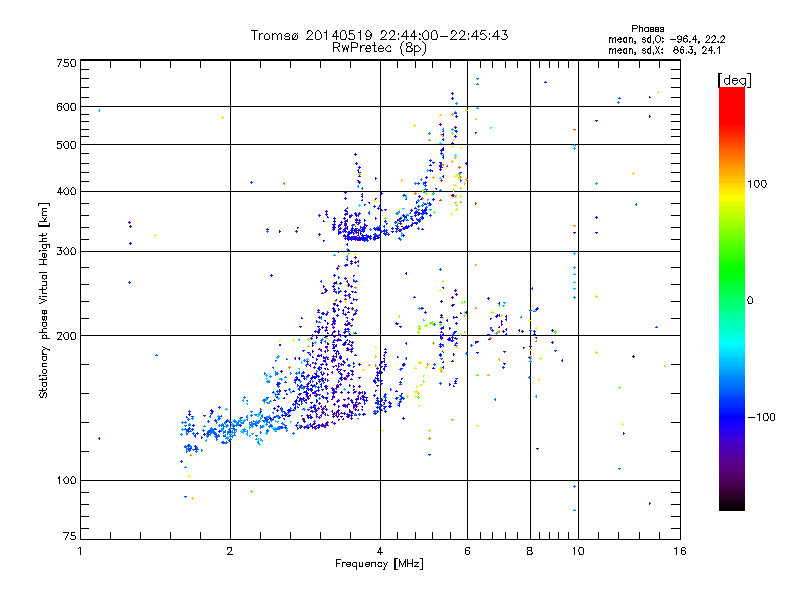Click the x-axis '10' tick label

[578, 551]
